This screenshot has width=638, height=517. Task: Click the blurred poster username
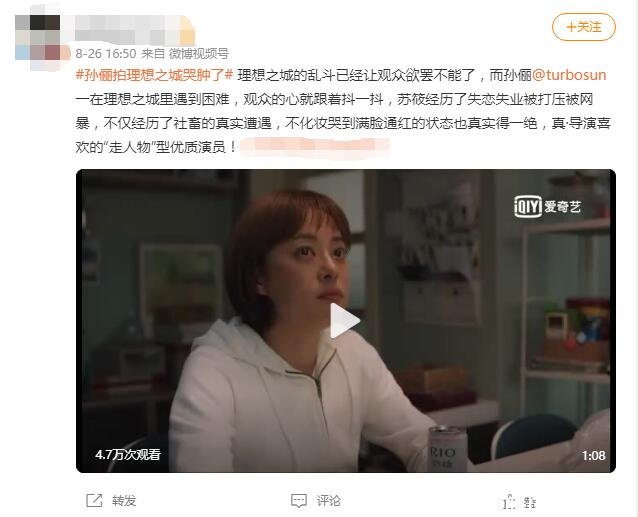click(x=135, y=29)
